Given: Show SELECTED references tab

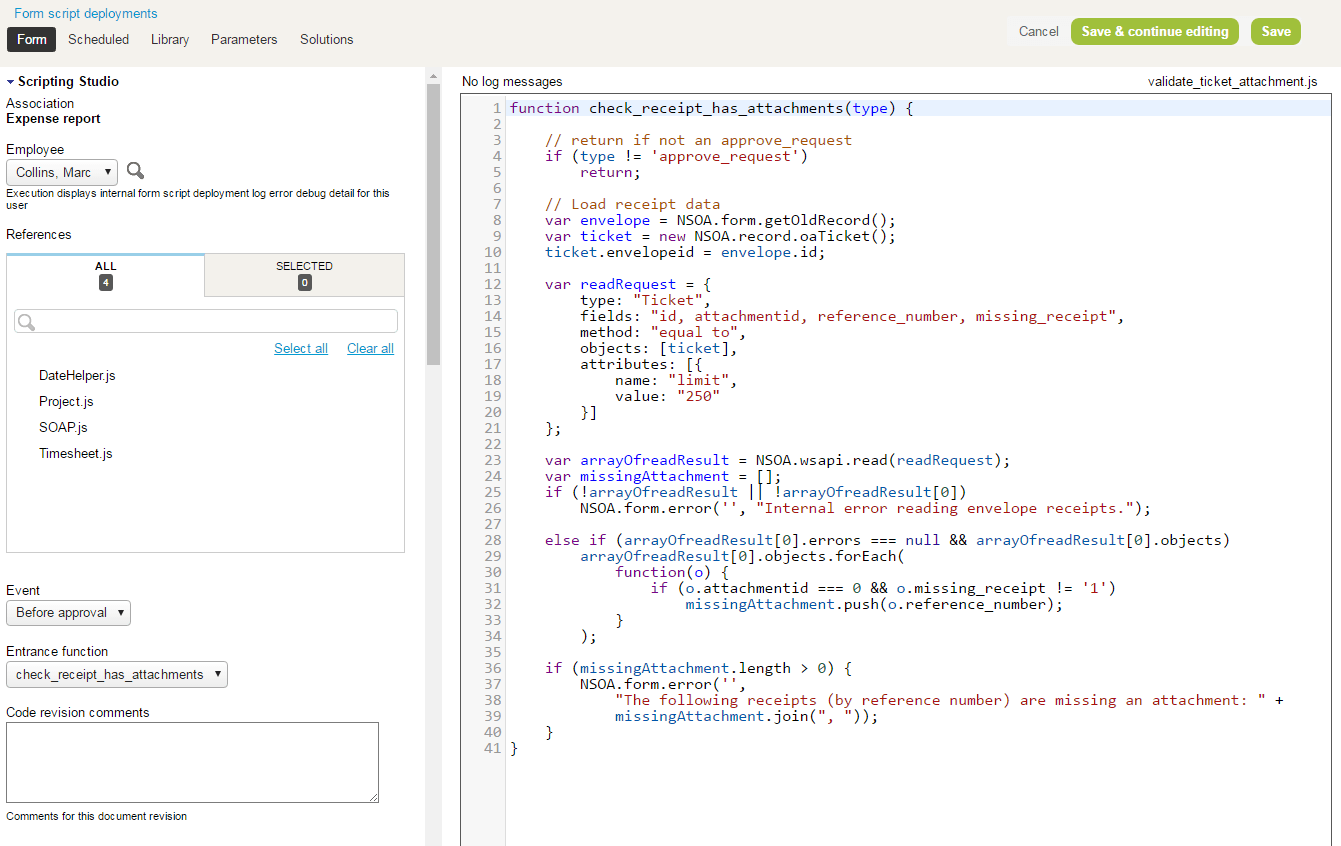Looking at the screenshot, I should (304, 274).
